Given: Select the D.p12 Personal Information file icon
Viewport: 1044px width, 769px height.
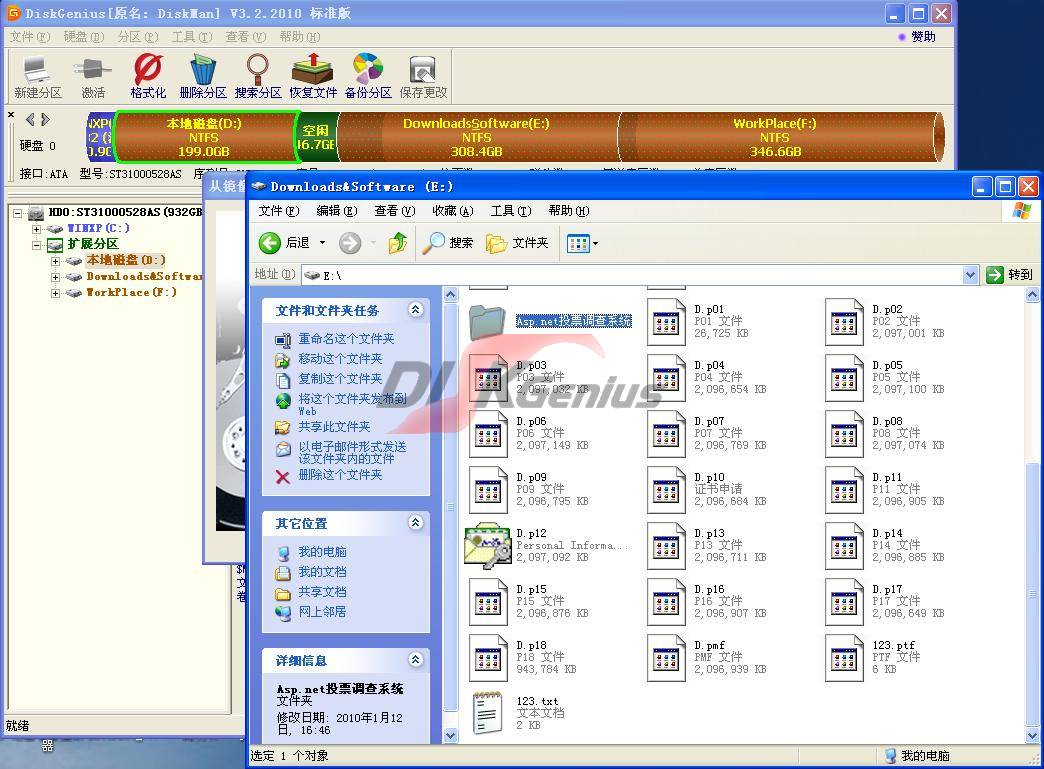Looking at the screenshot, I should (x=488, y=546).
